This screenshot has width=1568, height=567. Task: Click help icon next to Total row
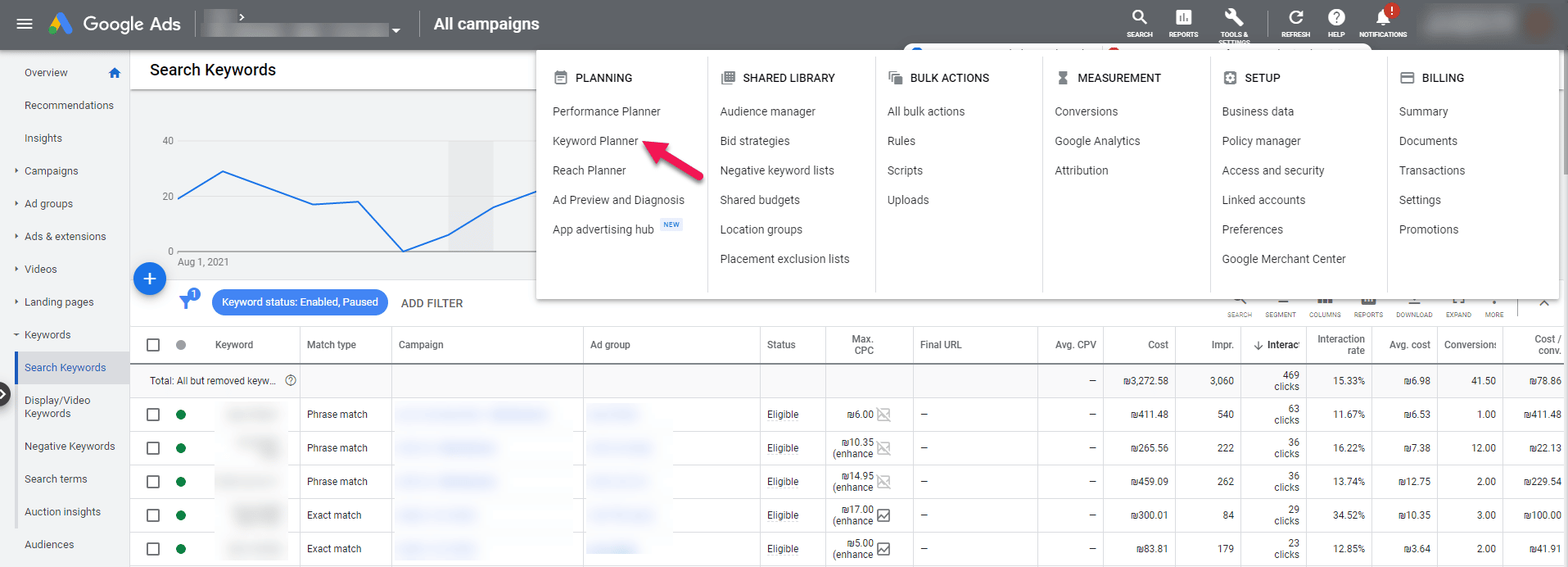(291, 381)
